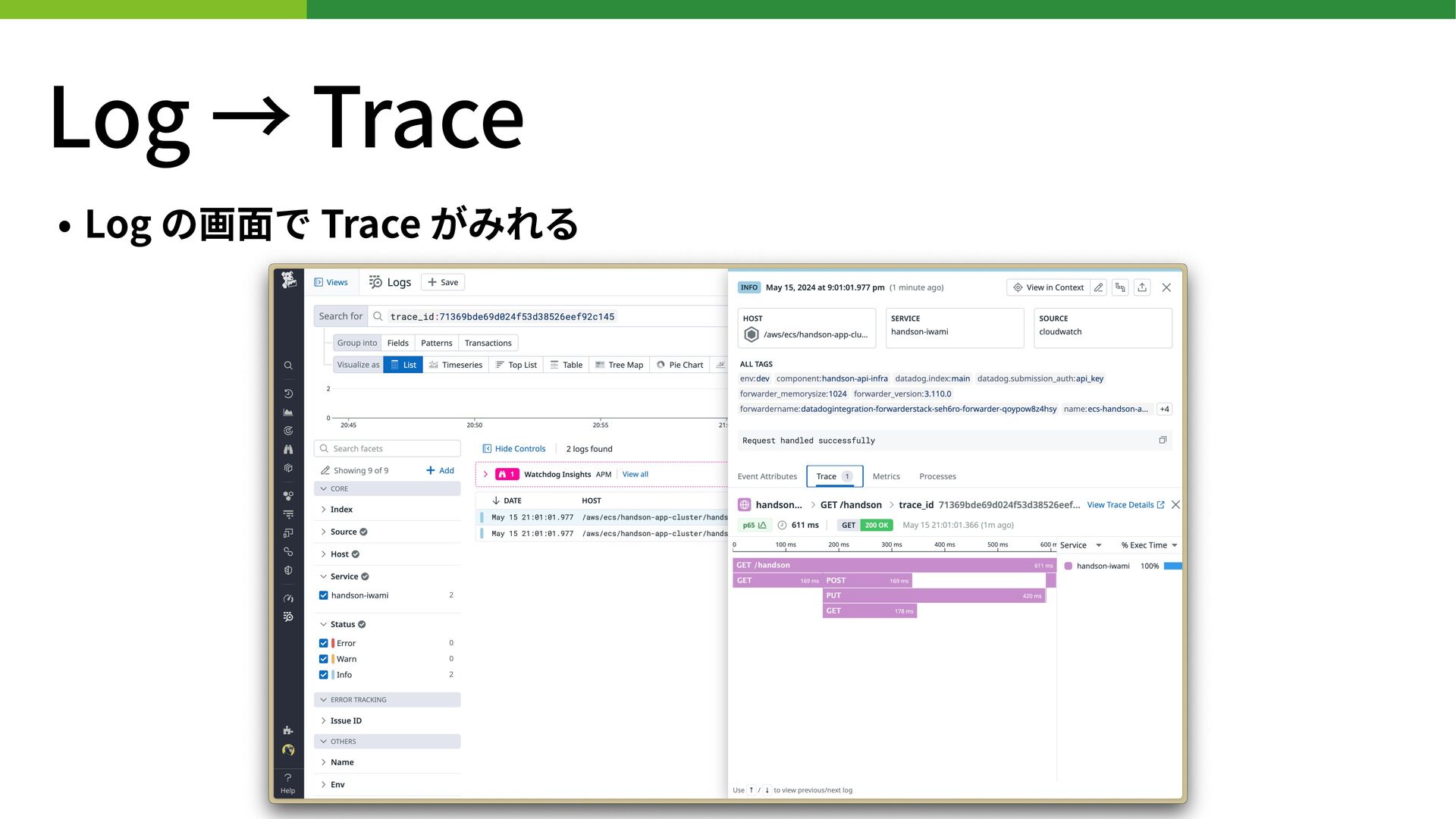Switch to the Event Attributes tab
The width and height of the screenshot is (1456, 819).
tap(767, 476)
